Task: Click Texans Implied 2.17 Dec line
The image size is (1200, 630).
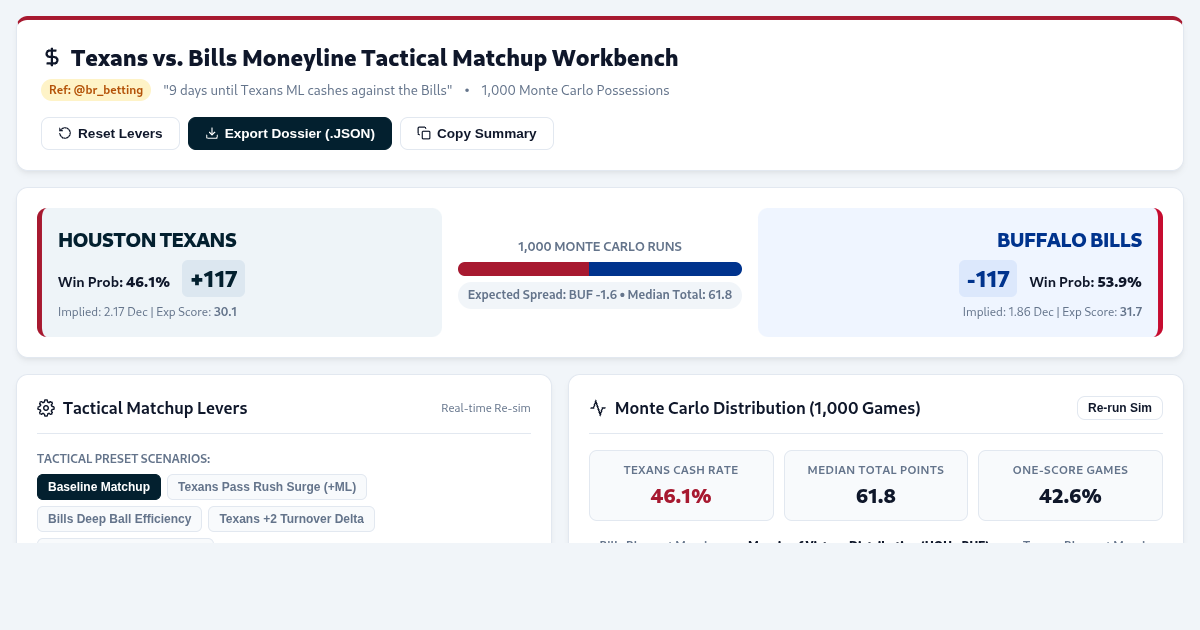Action: coord(147,312)
